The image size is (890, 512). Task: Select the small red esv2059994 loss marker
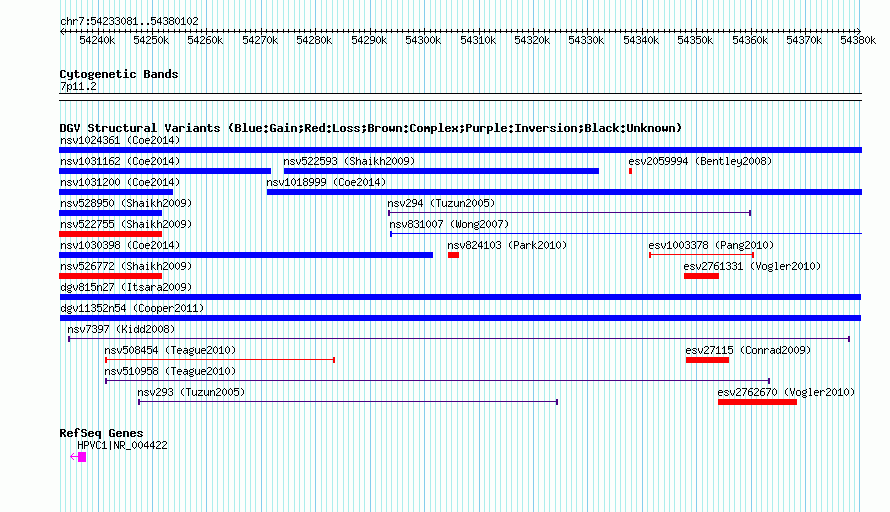(630, 171)
